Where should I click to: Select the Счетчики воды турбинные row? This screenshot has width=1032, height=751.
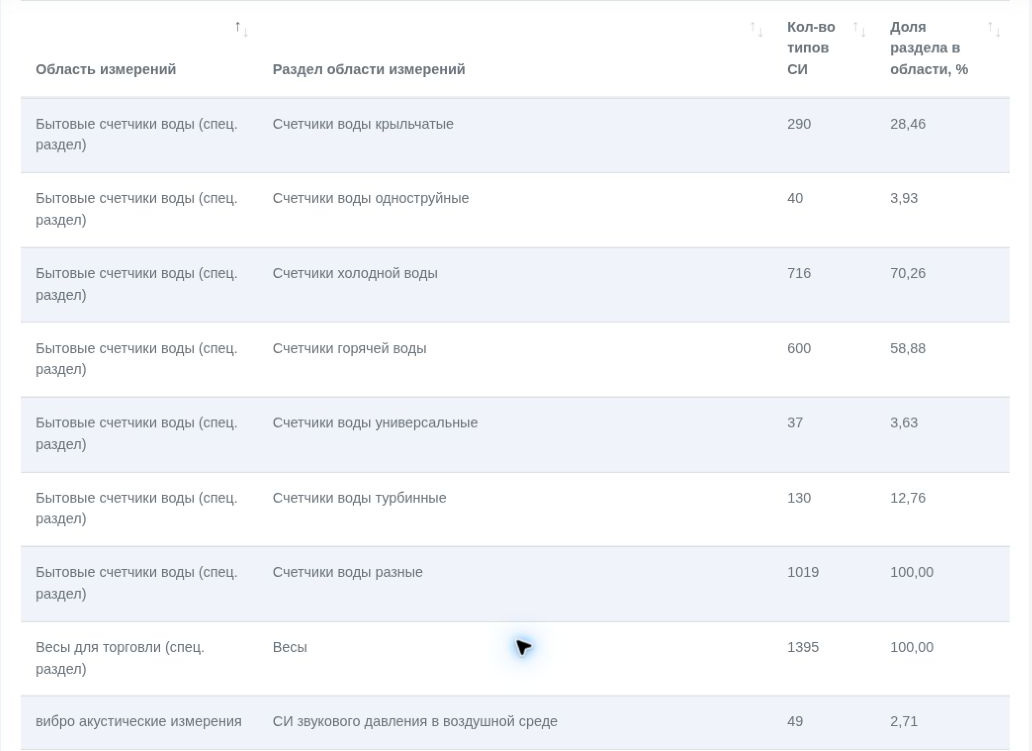[515, 509]
